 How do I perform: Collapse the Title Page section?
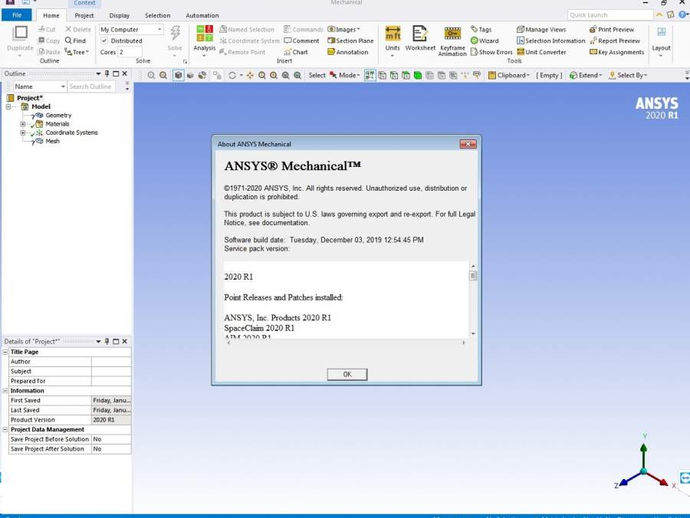[5, 352]
